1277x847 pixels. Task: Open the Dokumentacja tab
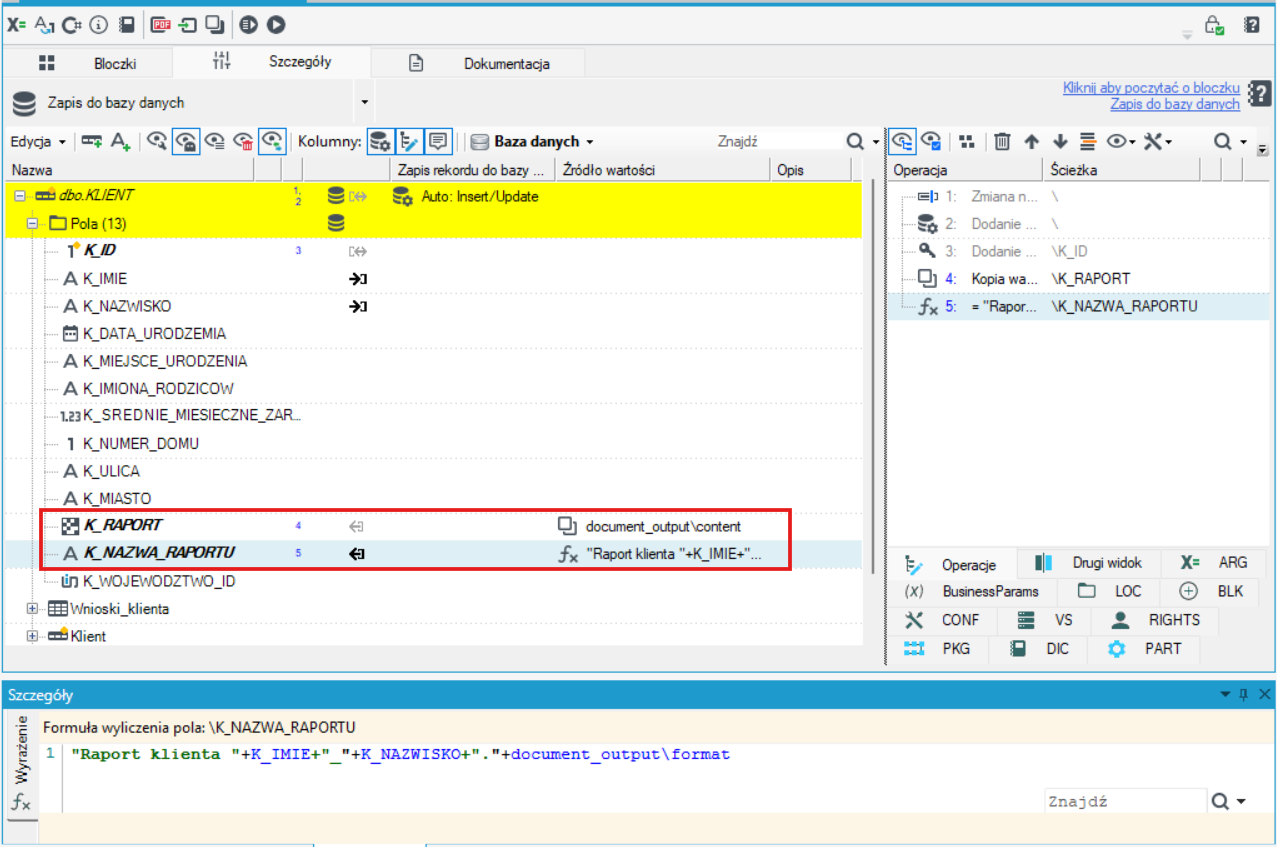(478, 63)
